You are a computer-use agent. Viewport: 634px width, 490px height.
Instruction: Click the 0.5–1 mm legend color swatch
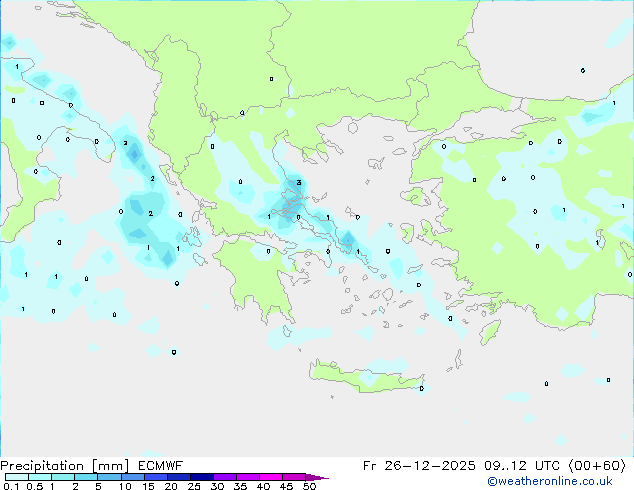(40, 477)
